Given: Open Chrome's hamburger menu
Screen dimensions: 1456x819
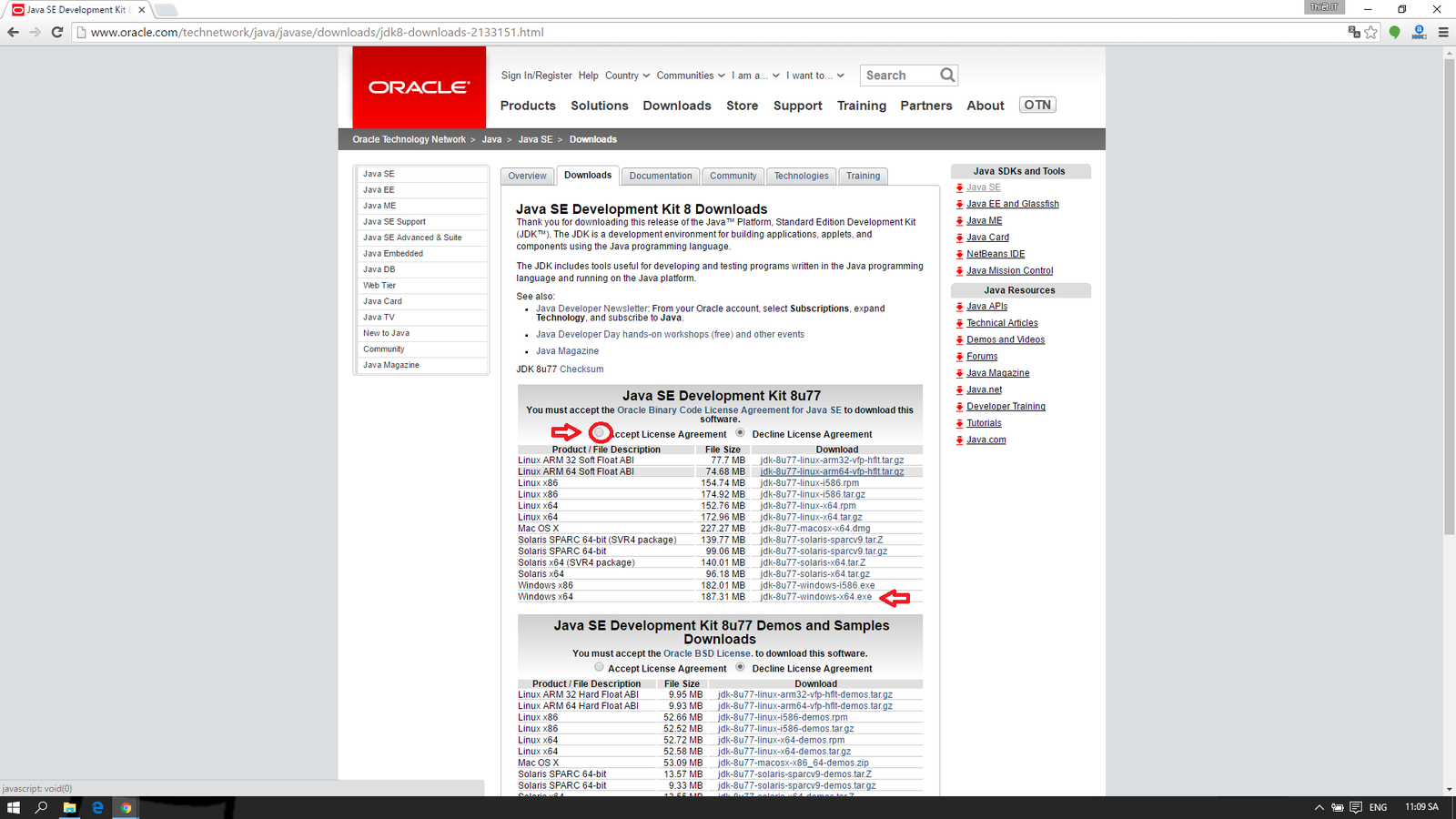Looking at the screenshot, I should click(1443, 32).
